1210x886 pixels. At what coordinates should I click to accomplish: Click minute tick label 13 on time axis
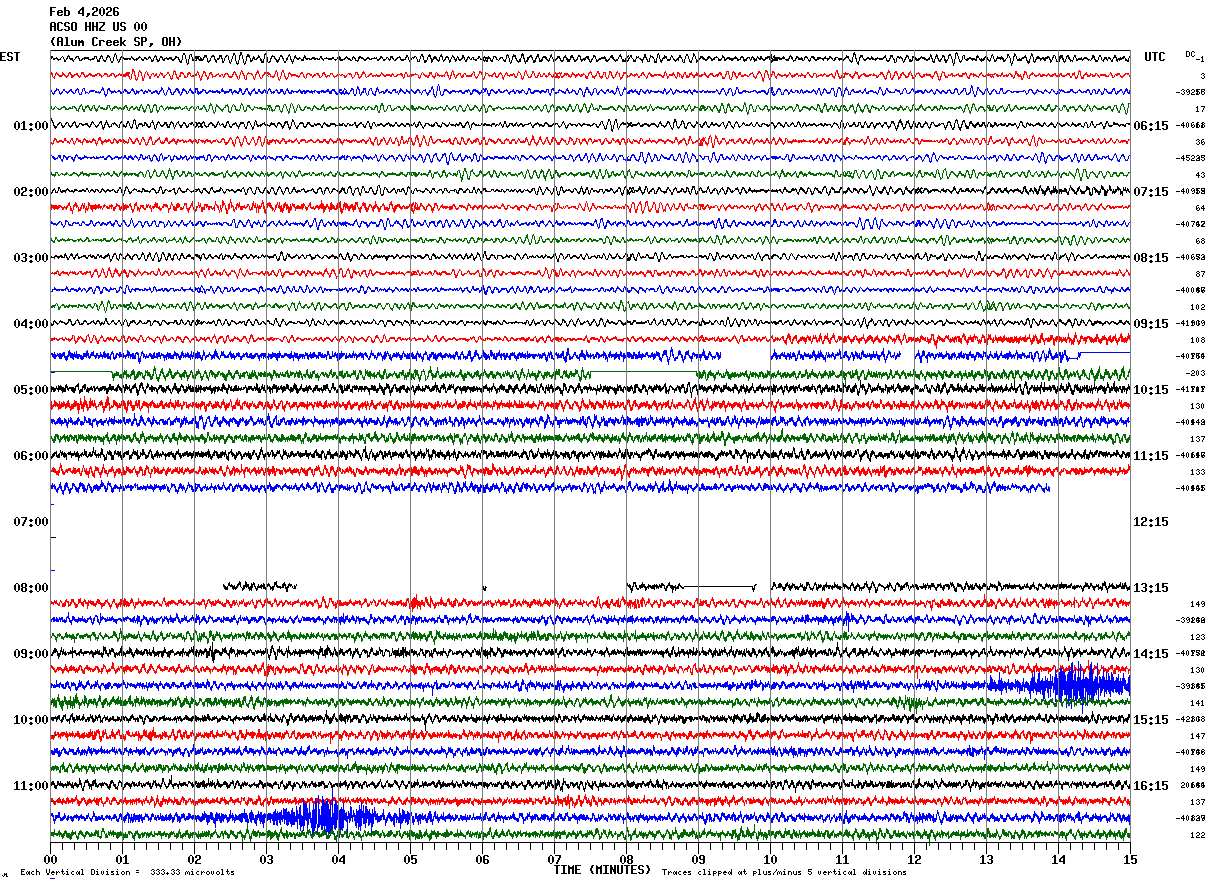click(986, 859)
